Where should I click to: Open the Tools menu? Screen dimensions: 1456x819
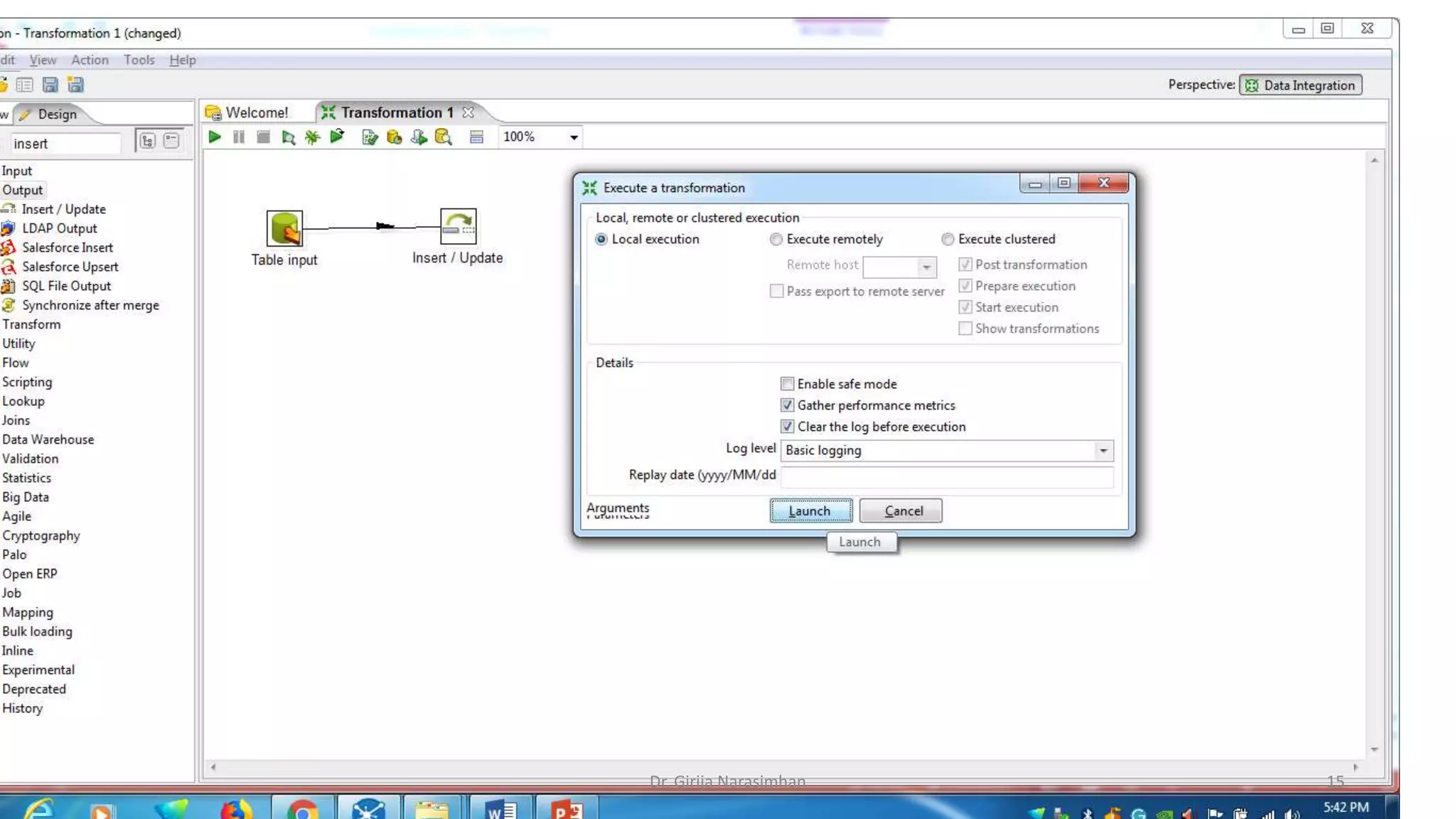click(x=139, y=60)
